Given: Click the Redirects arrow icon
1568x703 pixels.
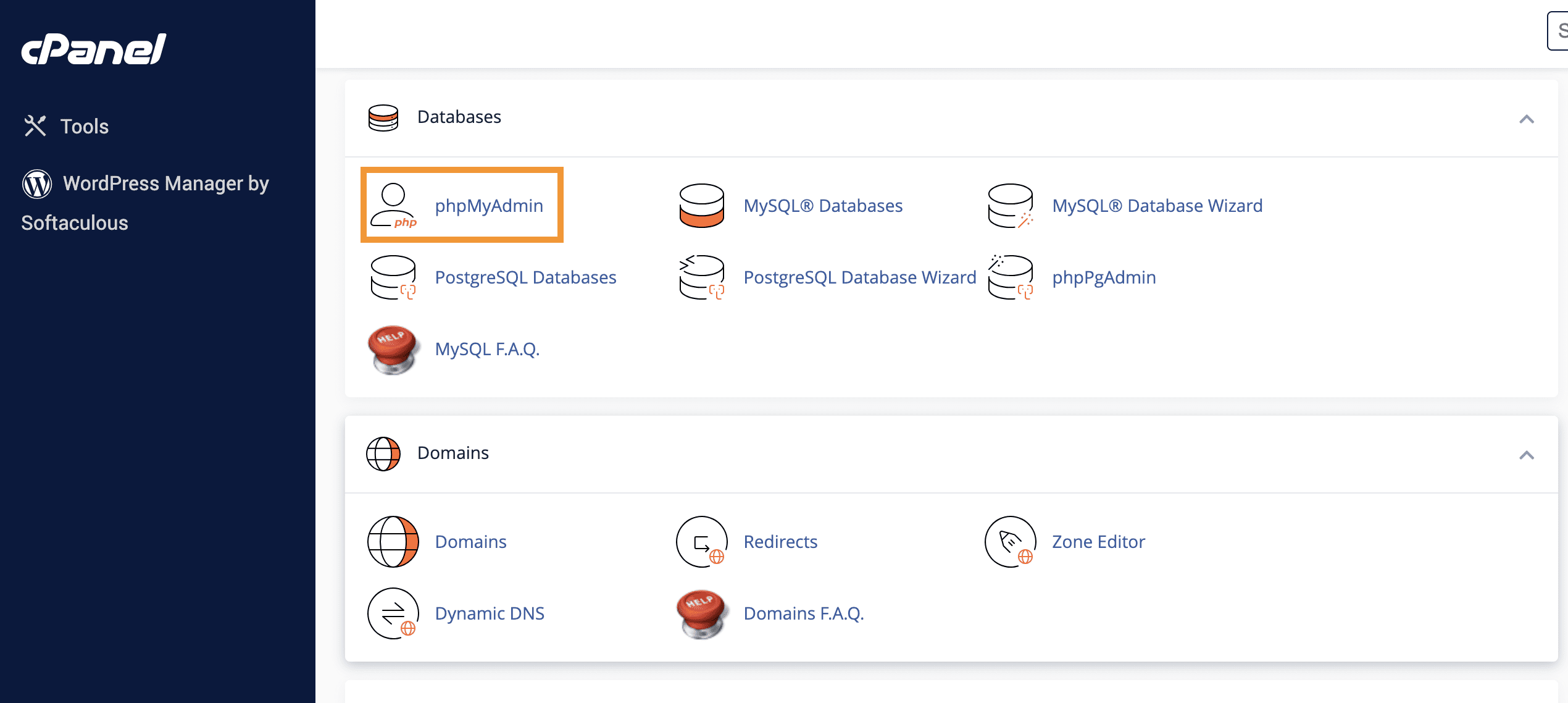Looking at the screenshot, I should click(701, 542).
